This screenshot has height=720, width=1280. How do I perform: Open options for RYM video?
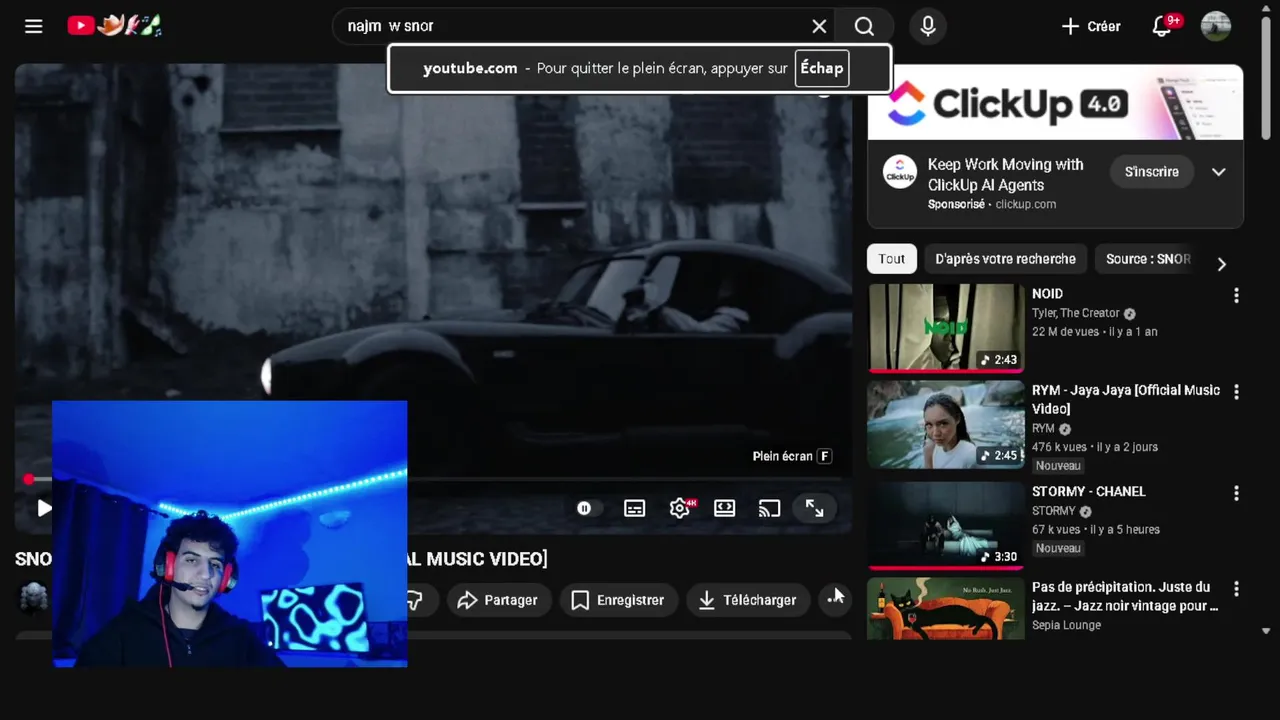pos(1236,393)
